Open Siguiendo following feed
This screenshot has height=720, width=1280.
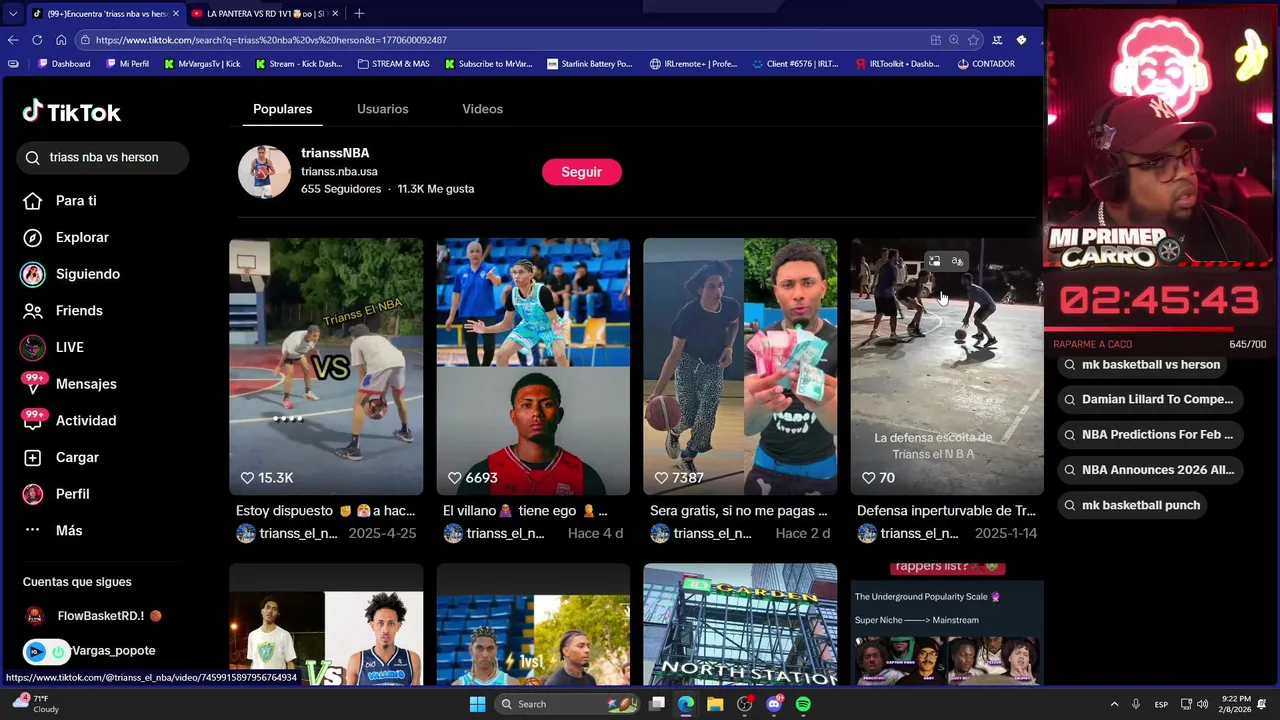coord(71,274)
